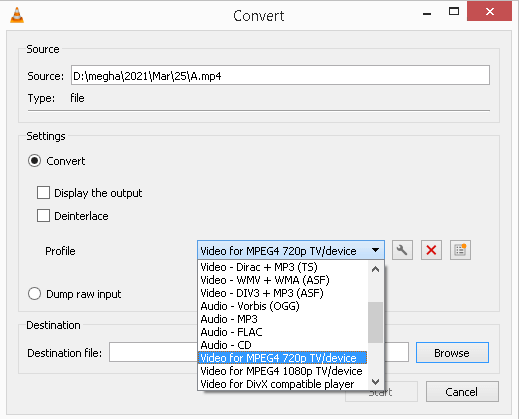
Task: Enable Display the output checkbox
Action: coord(43,193)
